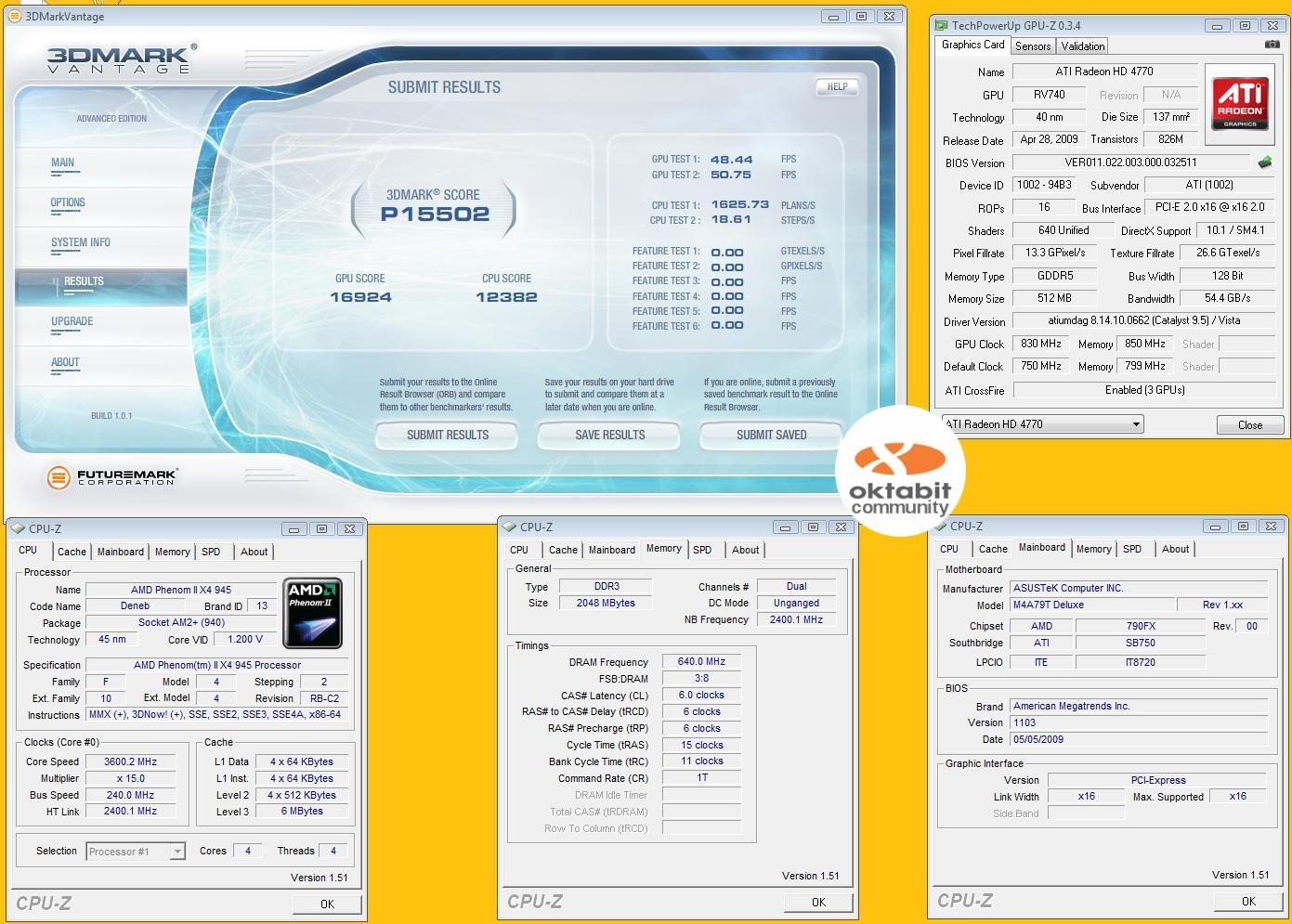Open SYSTEM INFO in 3DMark sidebar

point(81,242)
